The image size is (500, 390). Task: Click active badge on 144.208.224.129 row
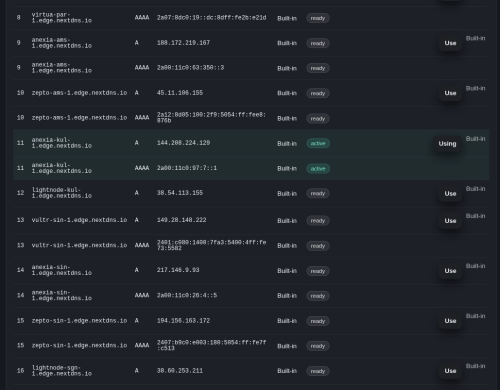(x=318, y=143)
